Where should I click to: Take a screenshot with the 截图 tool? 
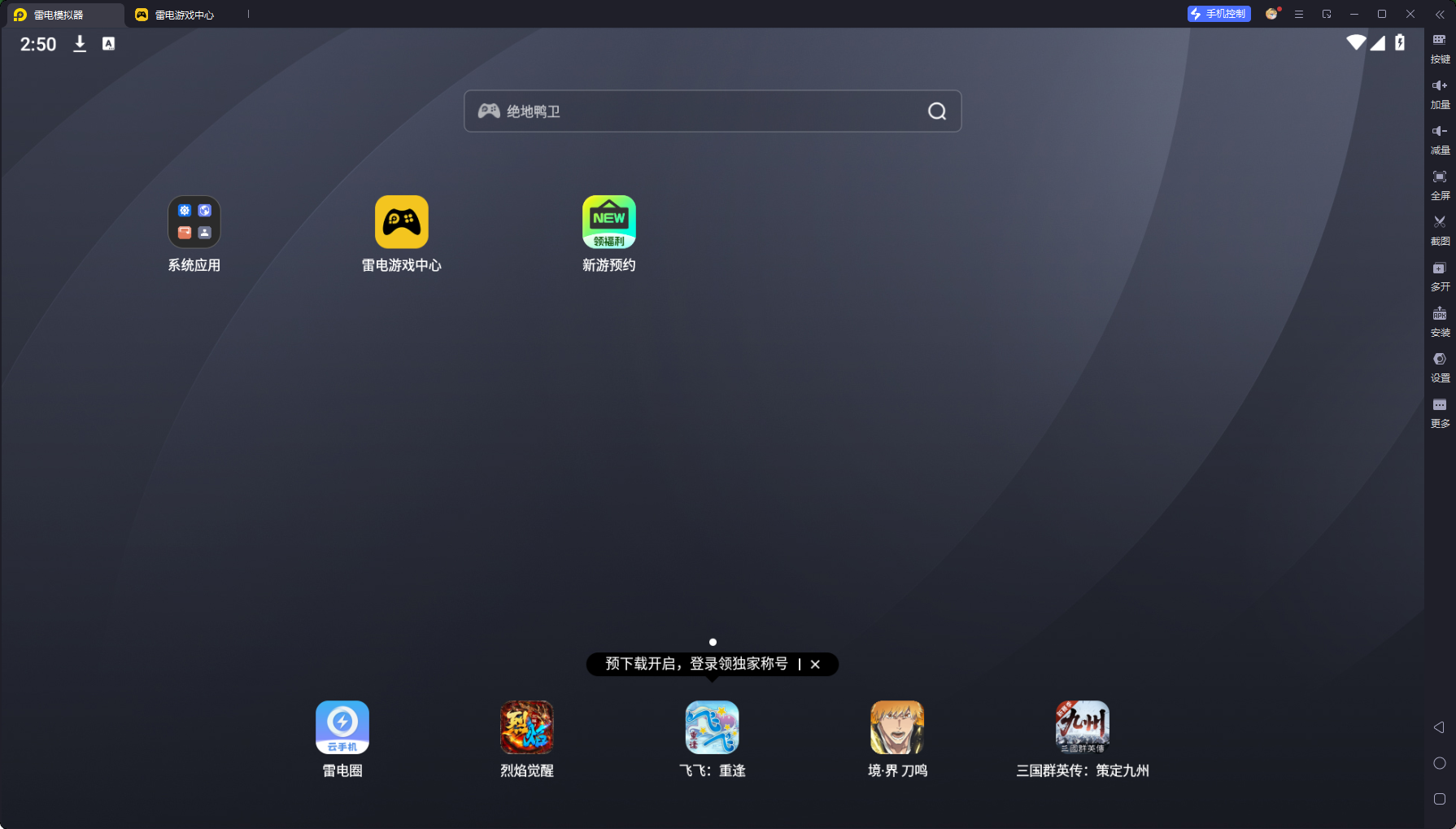pyautogui.click(x=1440, y=230)
